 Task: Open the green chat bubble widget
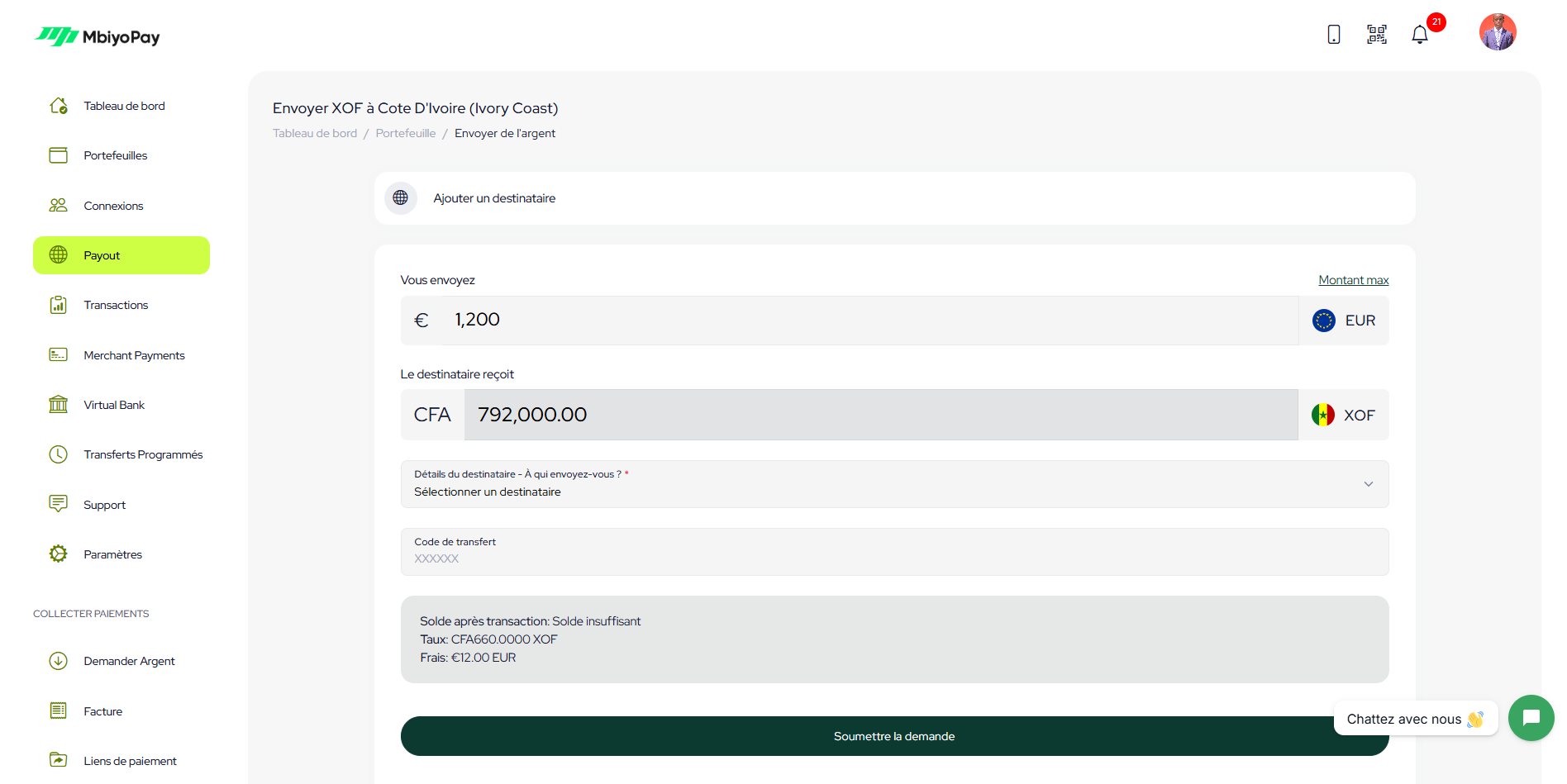[1531, 718]
